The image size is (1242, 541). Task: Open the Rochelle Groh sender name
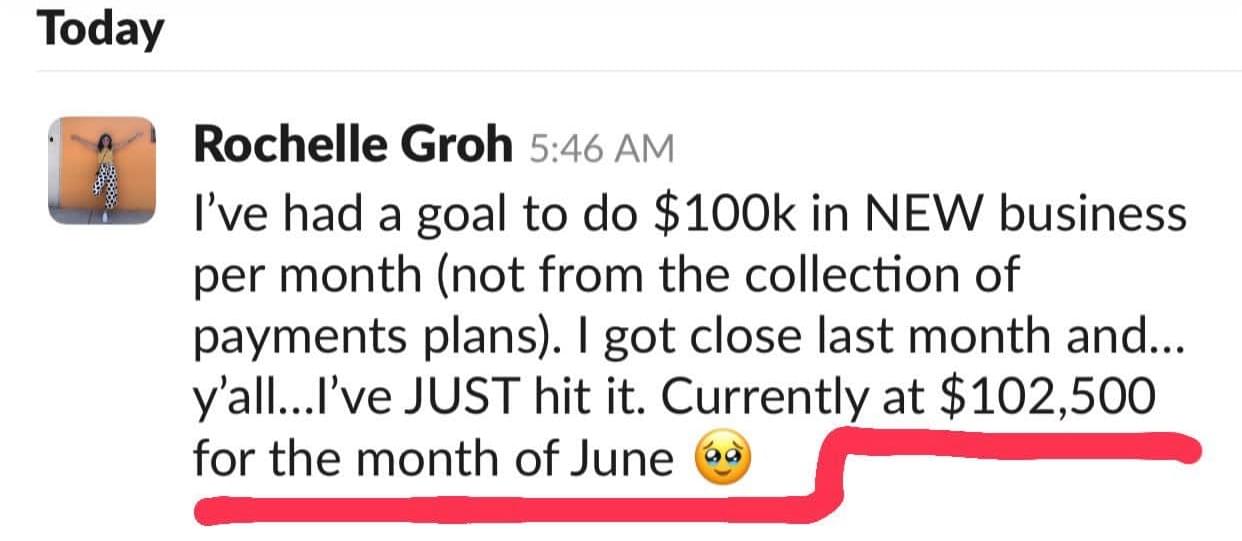coord(351,145)
